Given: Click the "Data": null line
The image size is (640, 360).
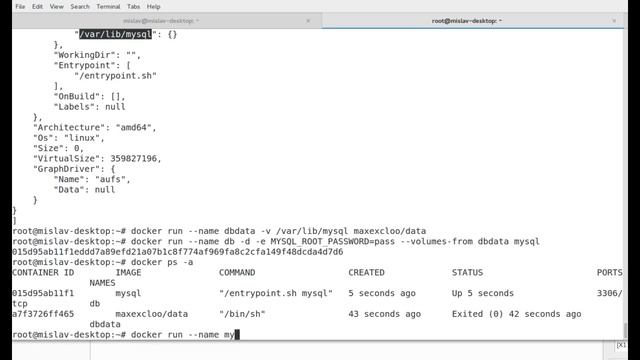Looking at the screenshot, I should [x=84, y=190].
